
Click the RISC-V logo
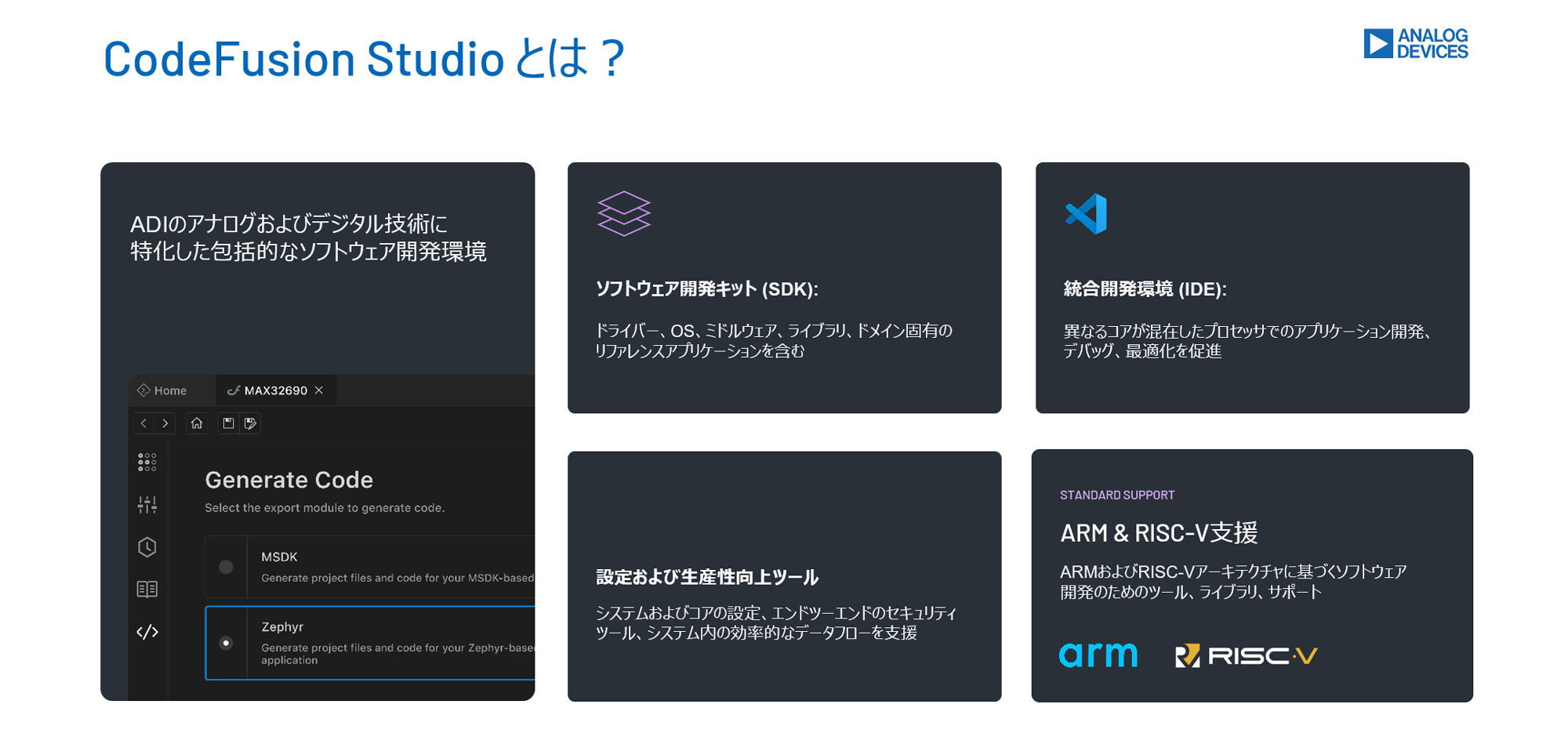[1247, 655]
